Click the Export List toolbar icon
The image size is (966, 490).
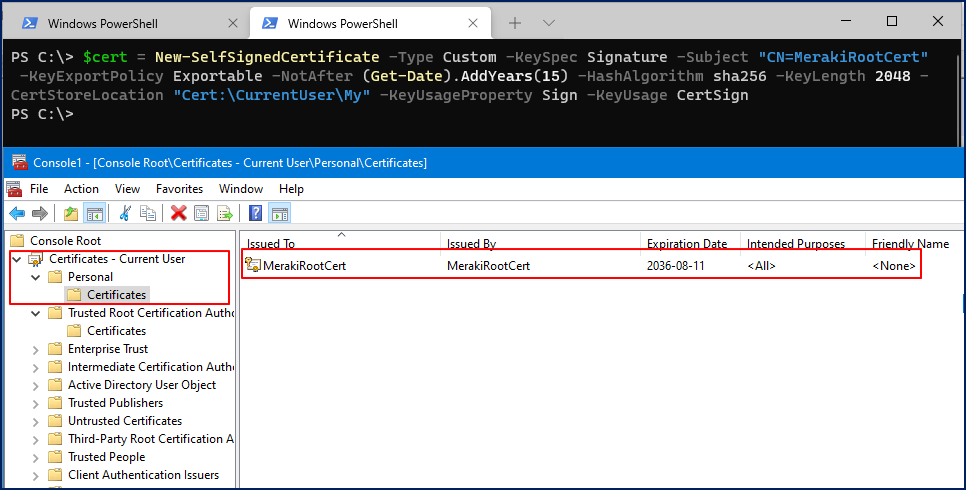225,213
